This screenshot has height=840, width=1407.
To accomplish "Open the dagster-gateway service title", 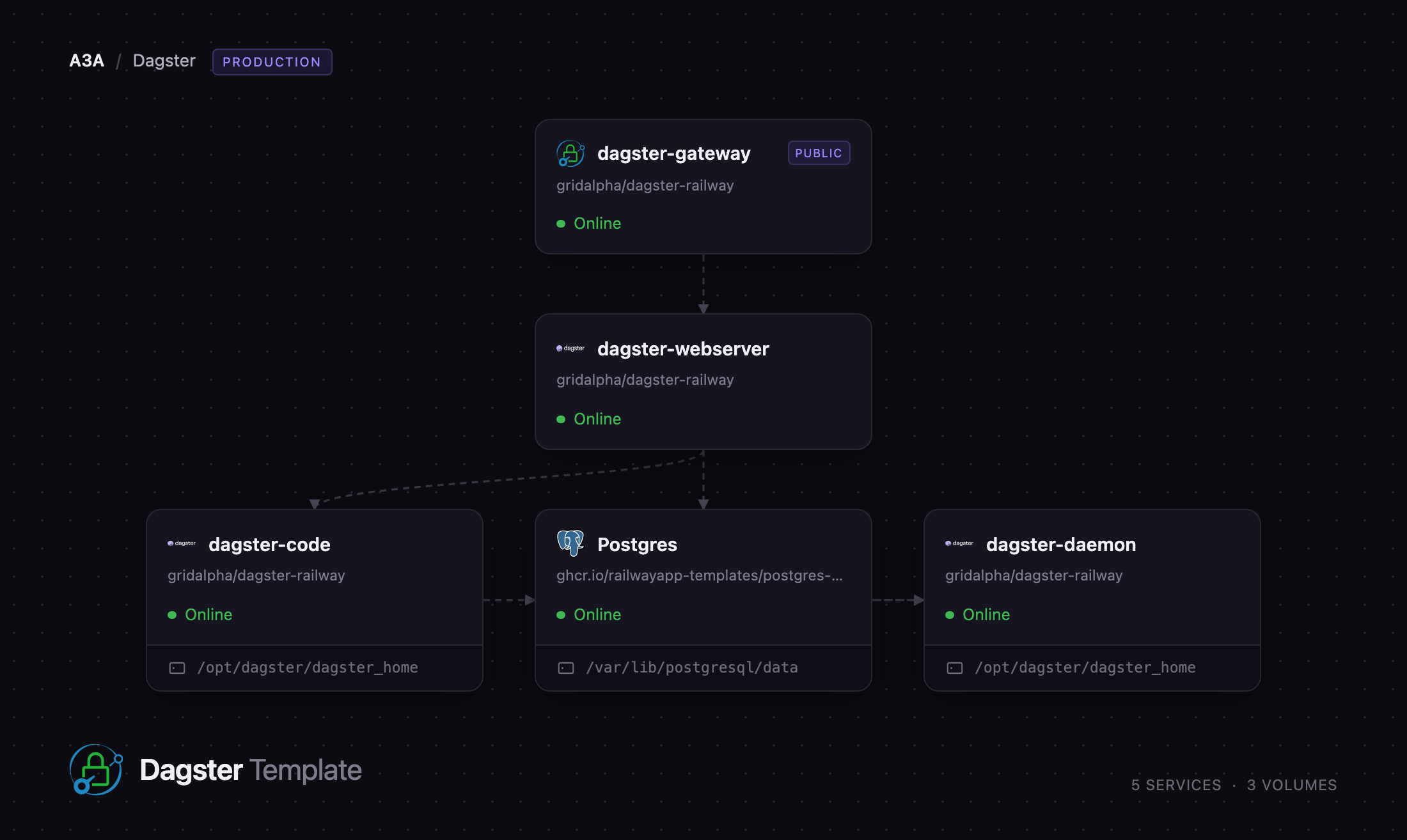I will coord(674,153).
